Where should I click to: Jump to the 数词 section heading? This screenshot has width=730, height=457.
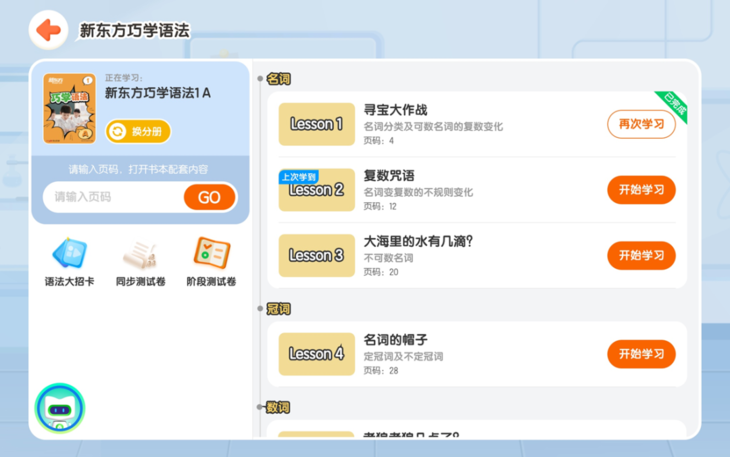coord(278,408)
